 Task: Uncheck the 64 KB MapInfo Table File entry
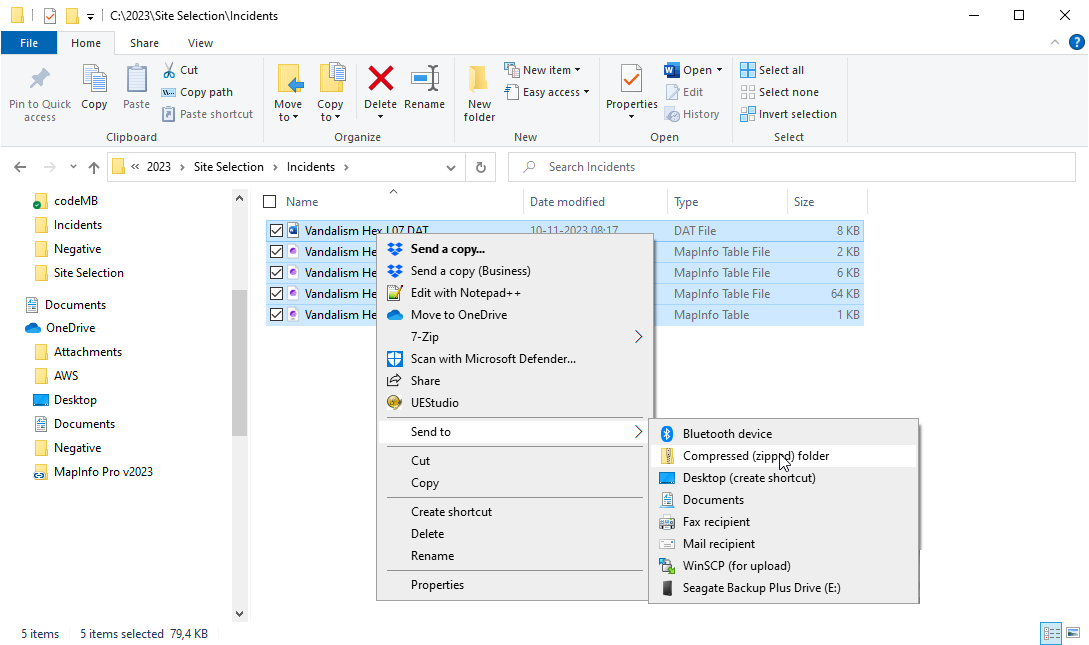pos(276,293)
